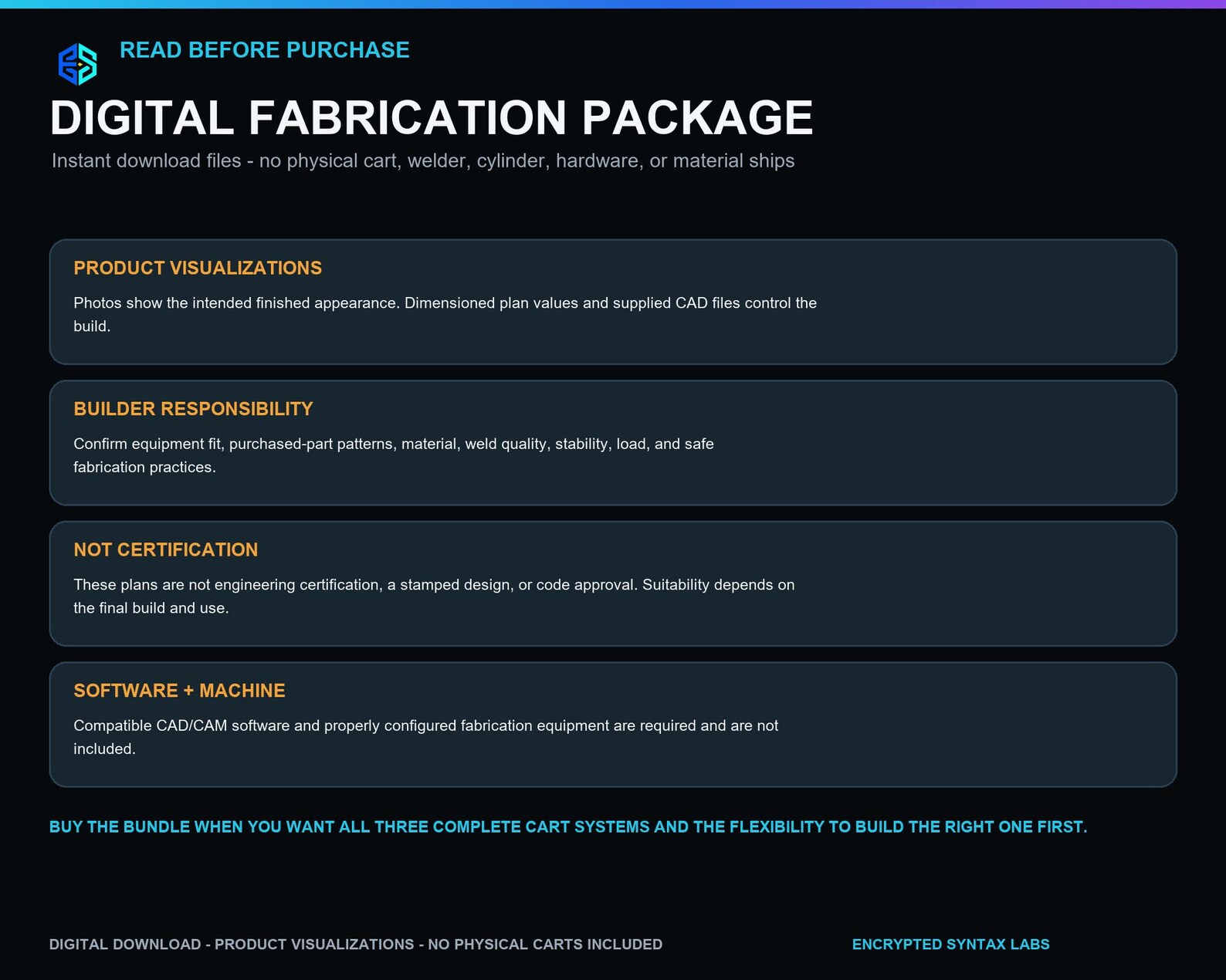Click the BUY THE BUNDLE call-to-action line
The height and width of the screenshot is (980, 1226).
[568, 826]
